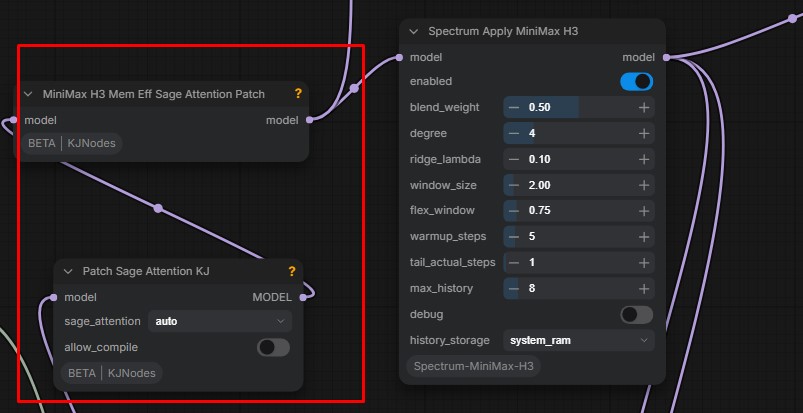Increase blend_weight with the plus button

coord(644,108)
